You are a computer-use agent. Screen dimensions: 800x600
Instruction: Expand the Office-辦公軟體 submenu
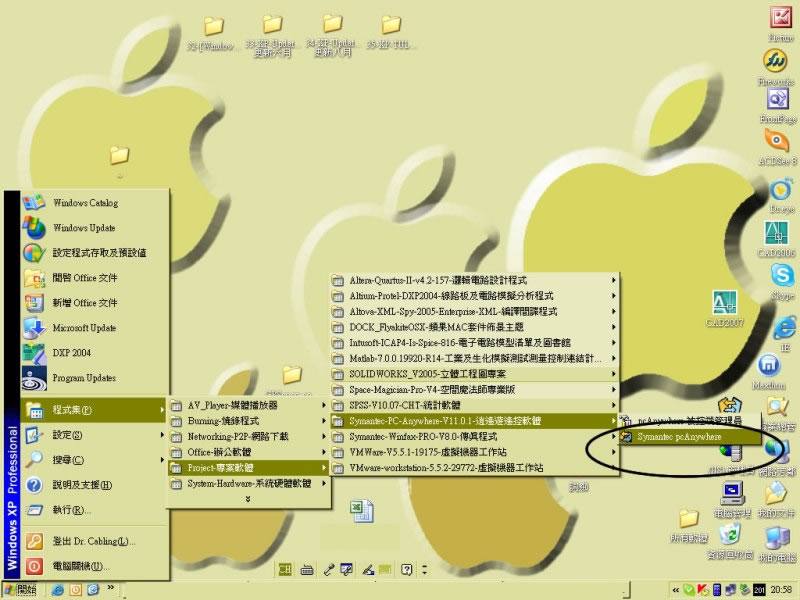pyautogui.click(x=249, y=452)
